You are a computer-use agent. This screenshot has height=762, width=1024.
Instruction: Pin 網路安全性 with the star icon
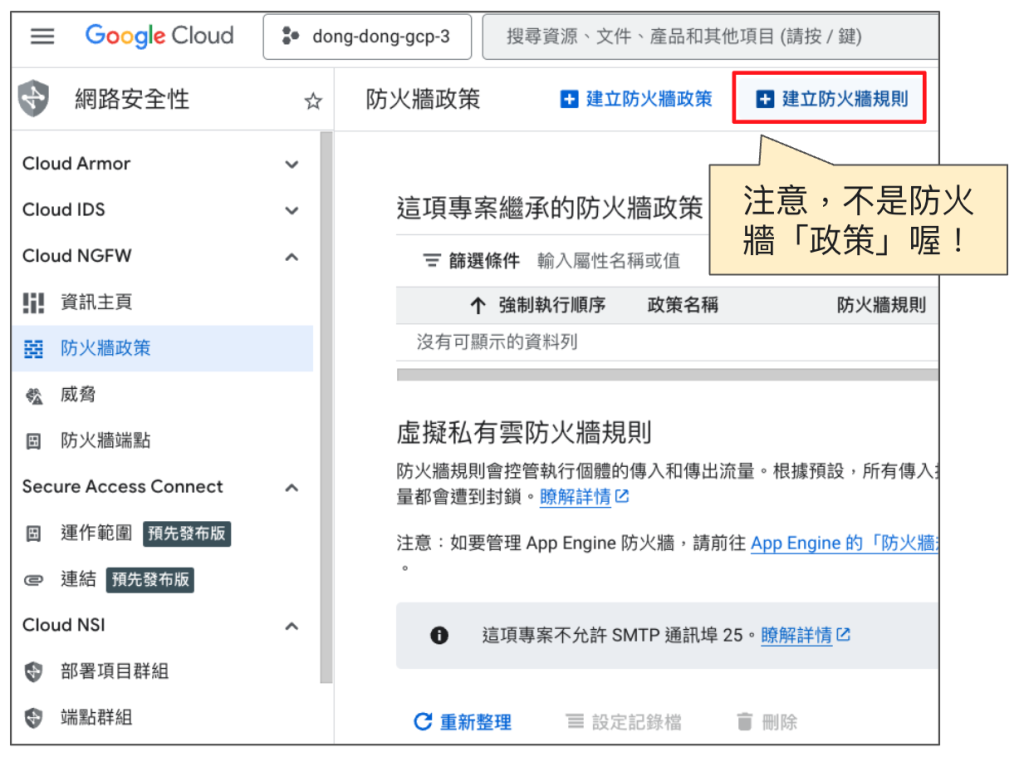(x=313, y=100)
